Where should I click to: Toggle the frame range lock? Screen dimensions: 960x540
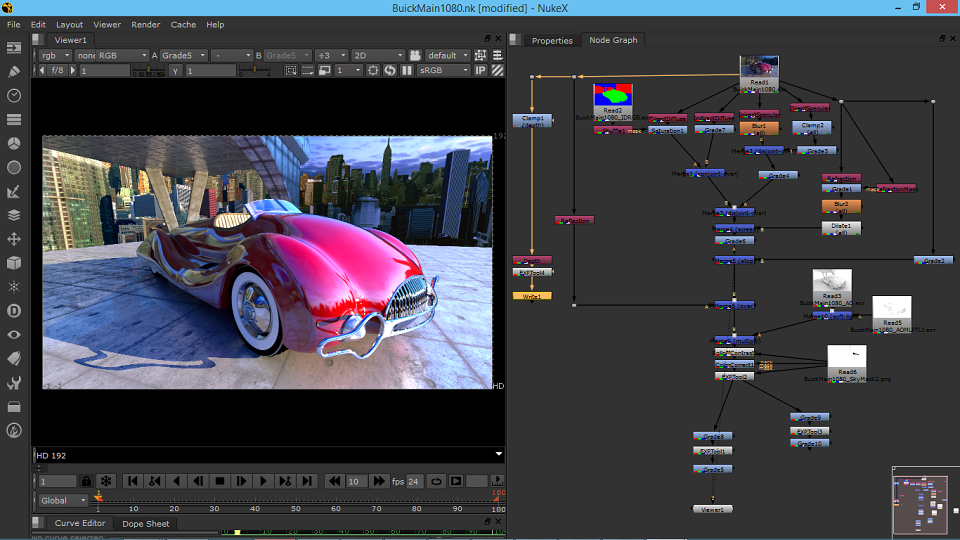tap(86, 481)
